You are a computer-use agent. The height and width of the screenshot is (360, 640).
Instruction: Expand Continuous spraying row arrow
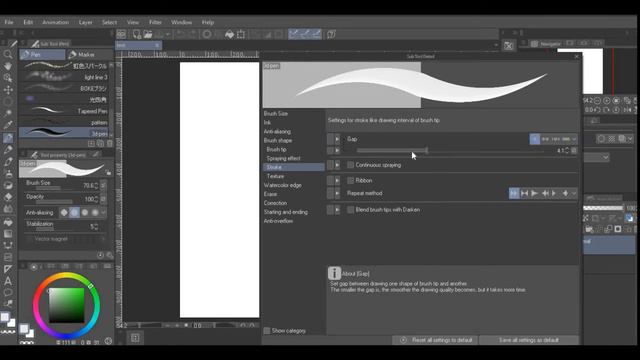pos(337,165)
